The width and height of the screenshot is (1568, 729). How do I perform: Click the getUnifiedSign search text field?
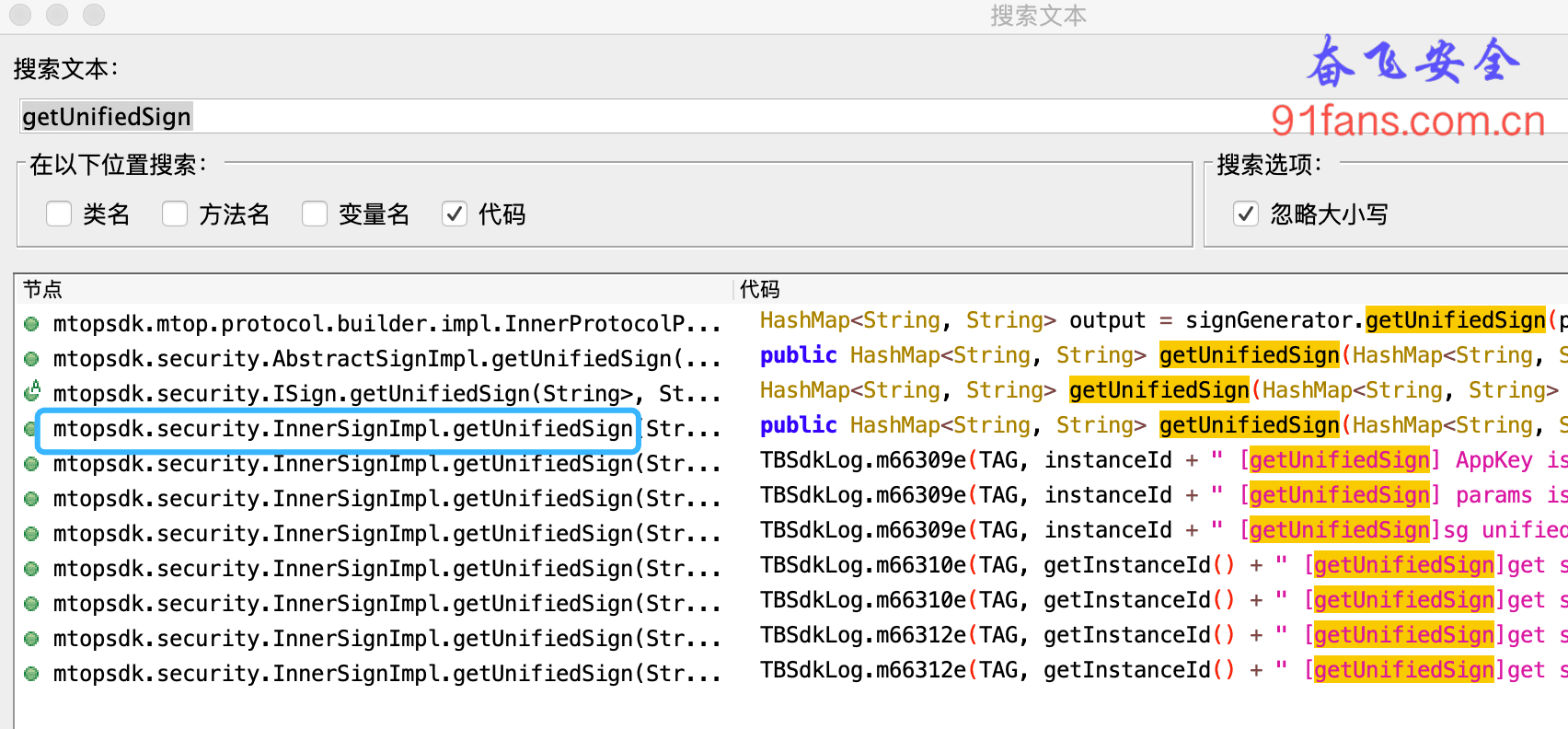793,117
